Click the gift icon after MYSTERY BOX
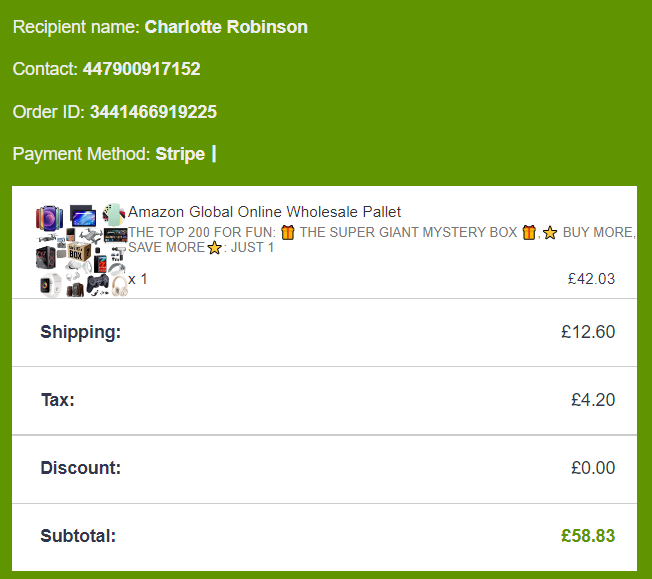Screen dimensions: 652x579 pos(529,233)
